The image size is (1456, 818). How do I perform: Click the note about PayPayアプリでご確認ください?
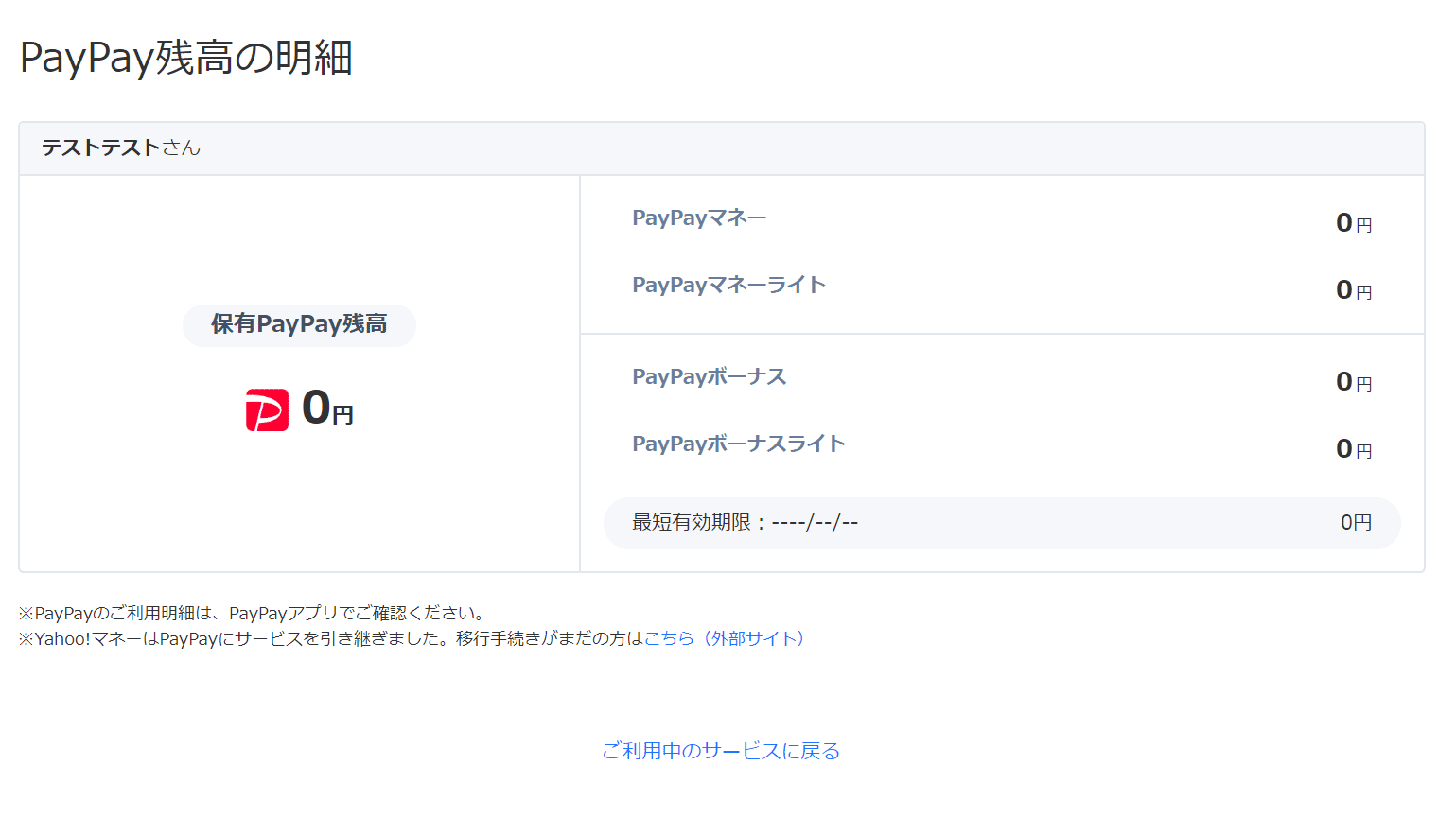coord(254,613)
